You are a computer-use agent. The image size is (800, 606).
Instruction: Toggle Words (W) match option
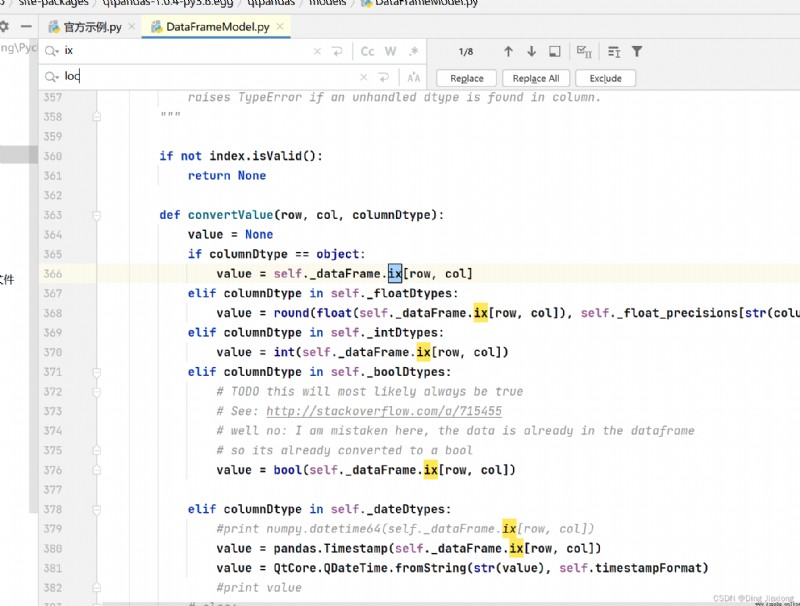point(390,52)
